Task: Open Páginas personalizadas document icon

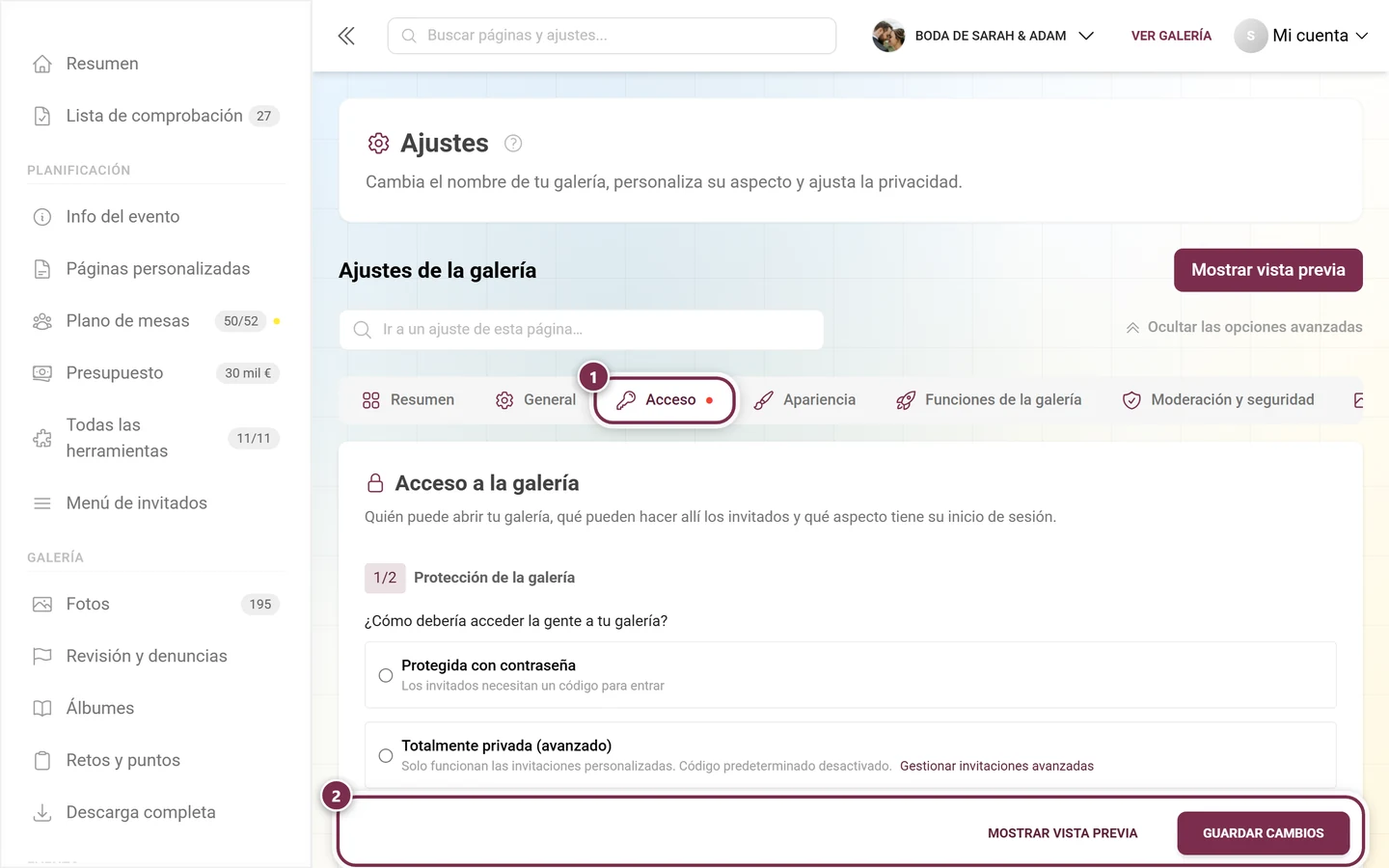Action: point(42,269)
